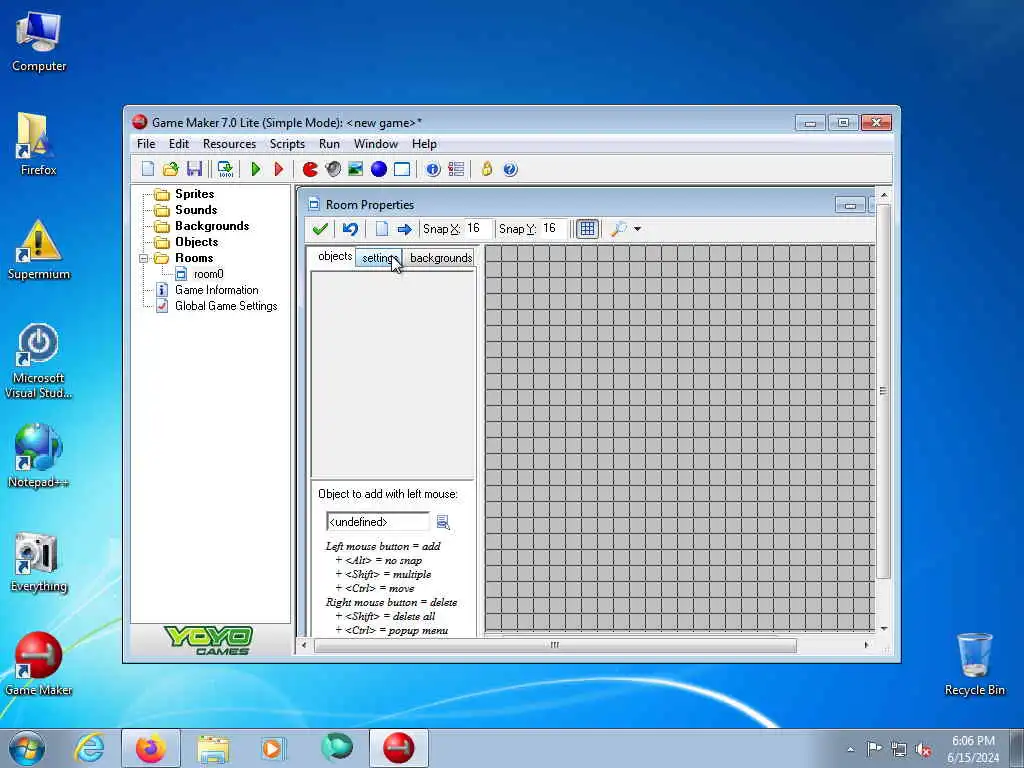Screen dimensions: 1024x768
Task: Select the Supermium desktop shortcut
Action: tap(38, 249)
